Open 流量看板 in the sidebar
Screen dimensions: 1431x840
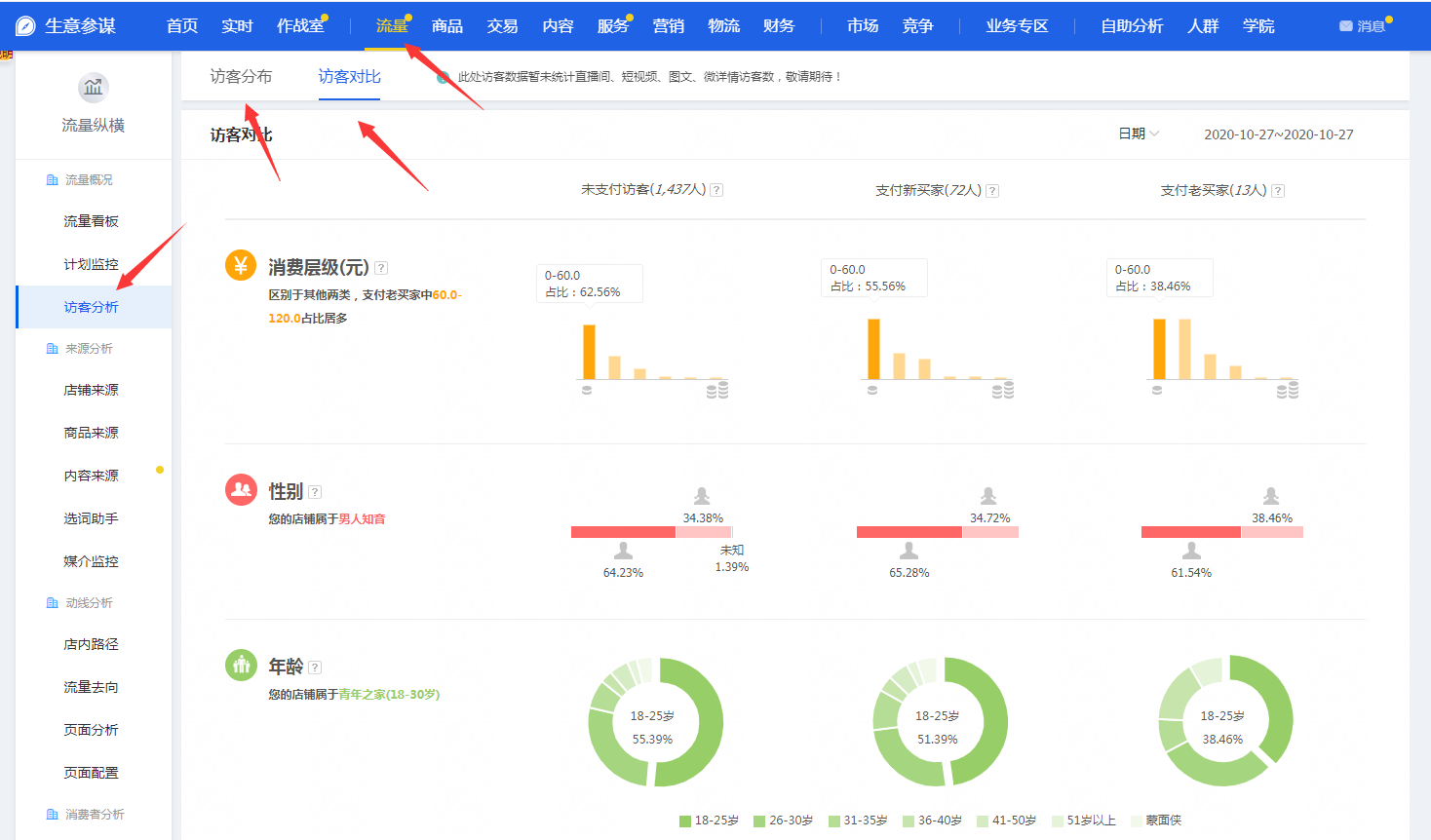pos(94,221)
